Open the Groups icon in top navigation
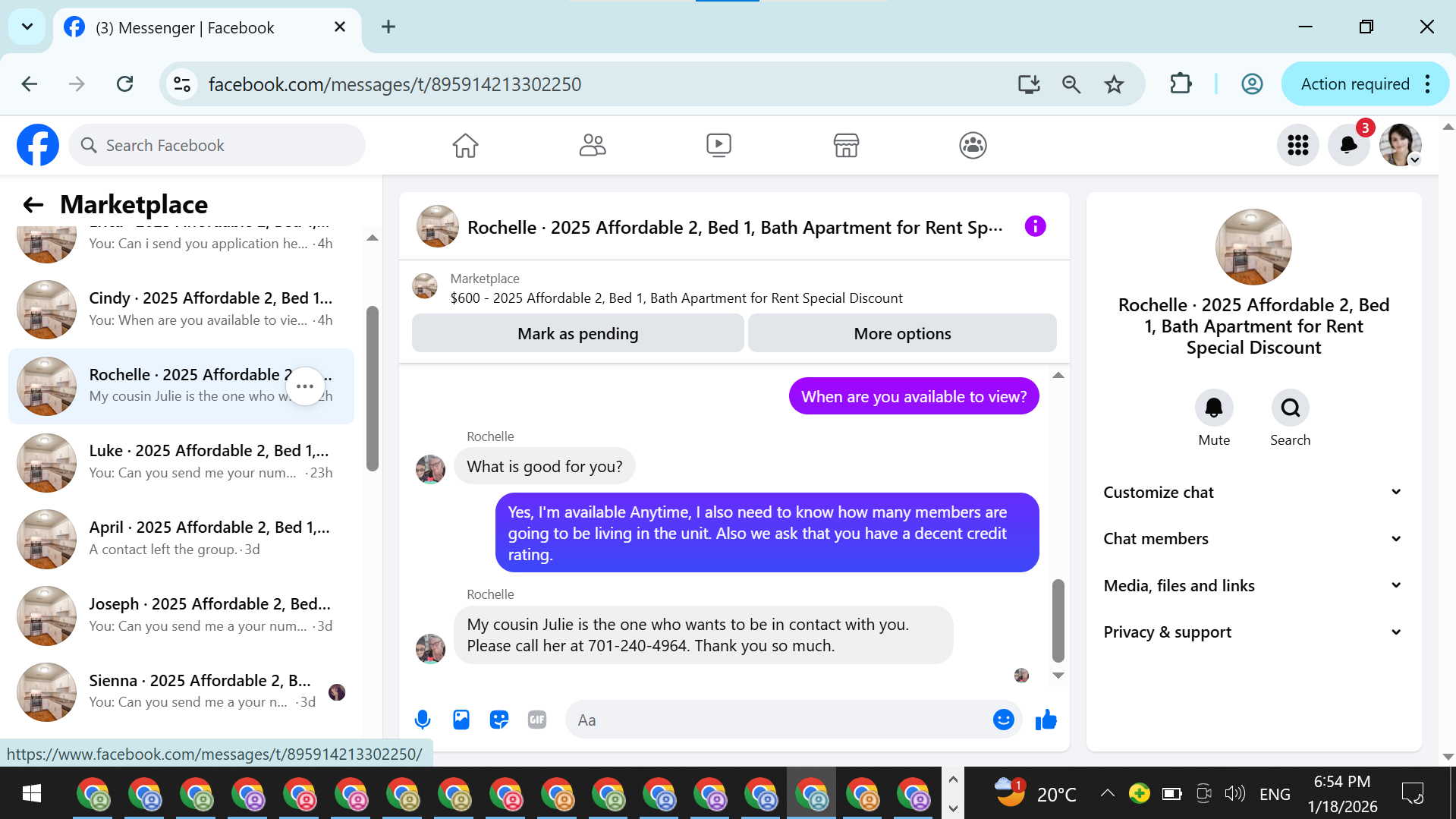 (x=973, y=145)
